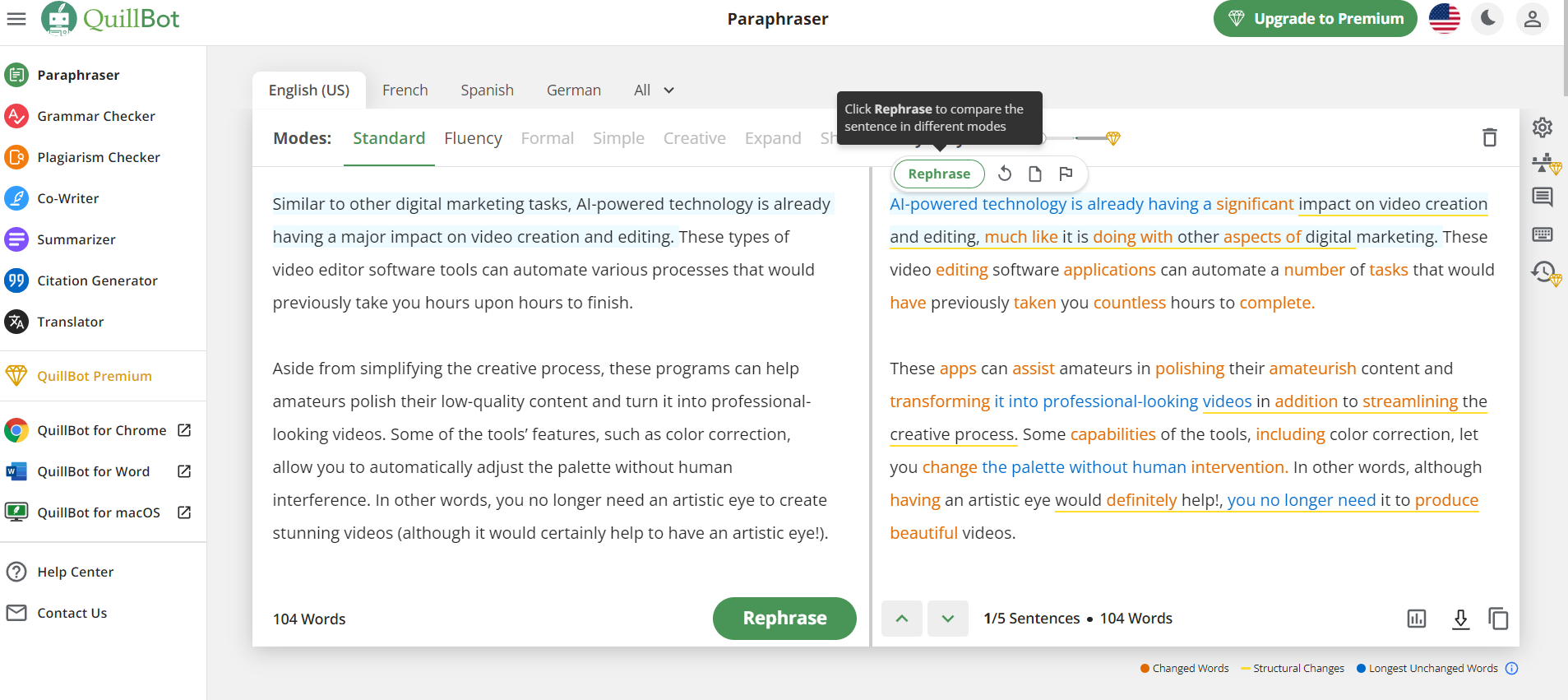
Task: Click legend info icon
Action: tap(1511, 669)
